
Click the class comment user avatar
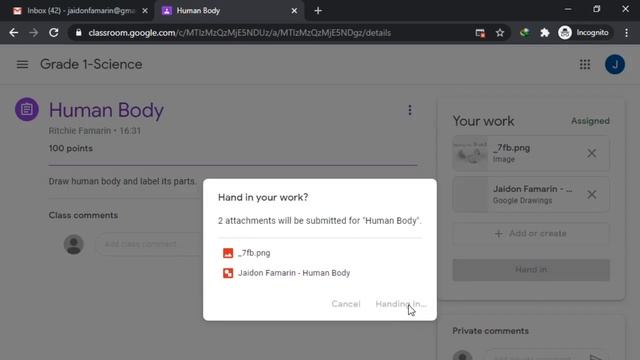74,244
